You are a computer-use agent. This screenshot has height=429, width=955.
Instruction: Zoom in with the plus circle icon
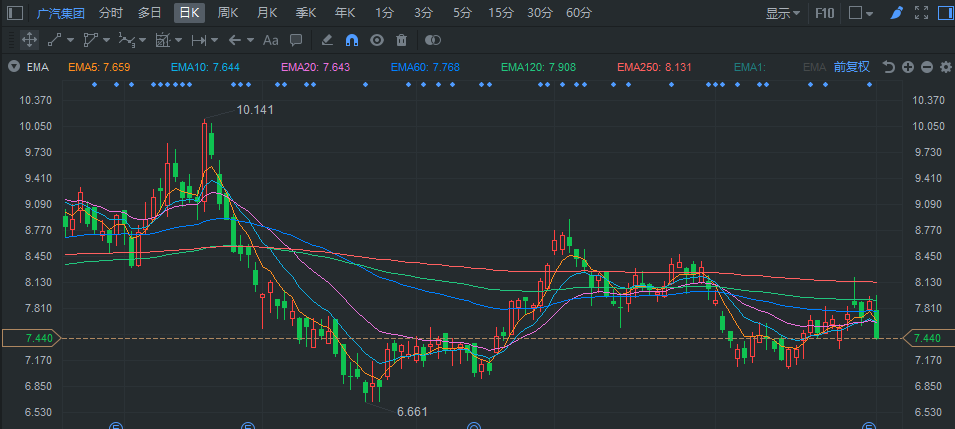908,67
